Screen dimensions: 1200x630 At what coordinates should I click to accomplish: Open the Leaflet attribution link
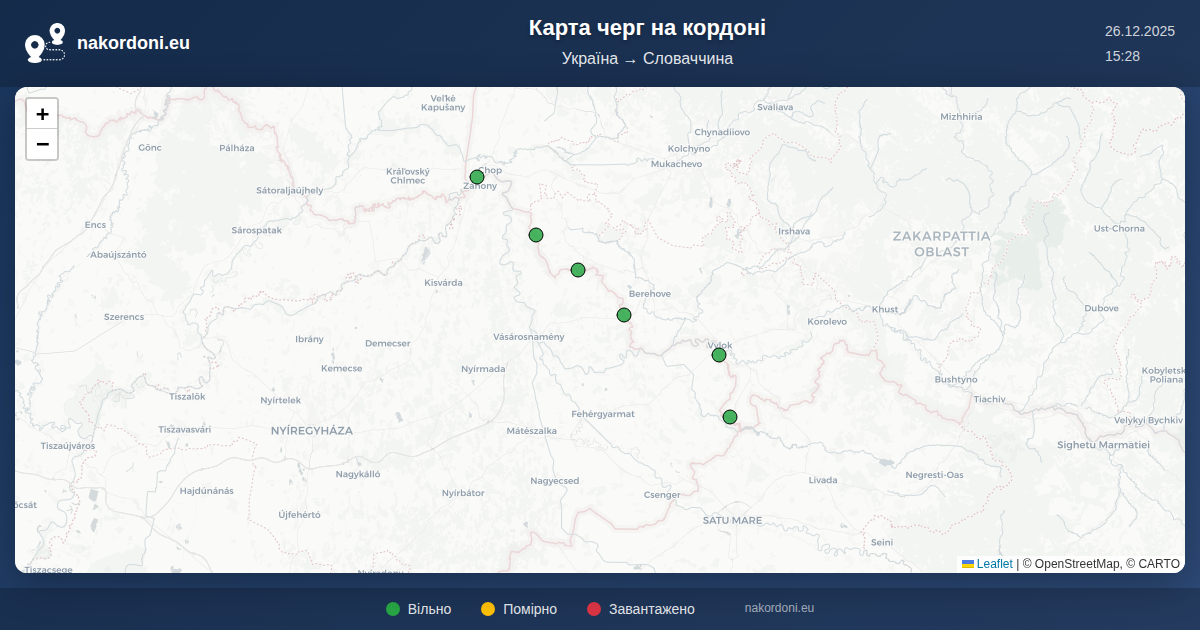pyautogui.click(x=994, y=564)
